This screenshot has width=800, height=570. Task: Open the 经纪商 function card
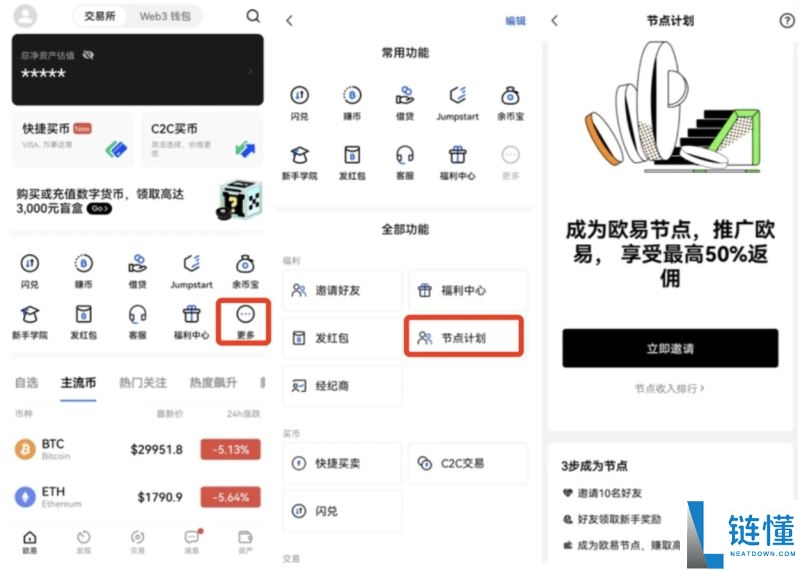[342, 386]
